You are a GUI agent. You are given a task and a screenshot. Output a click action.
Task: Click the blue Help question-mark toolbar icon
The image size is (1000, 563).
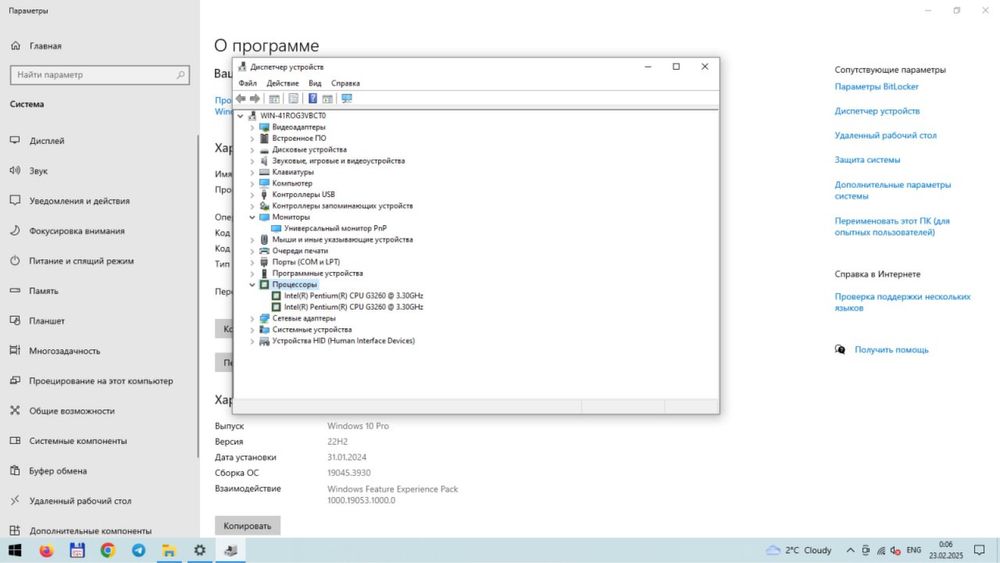pyautogui.click(x=312, y=98)
